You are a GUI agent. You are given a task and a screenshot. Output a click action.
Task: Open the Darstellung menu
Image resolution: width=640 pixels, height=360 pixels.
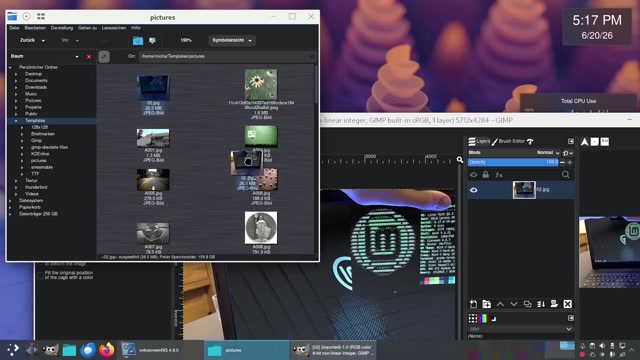(62, 28)
